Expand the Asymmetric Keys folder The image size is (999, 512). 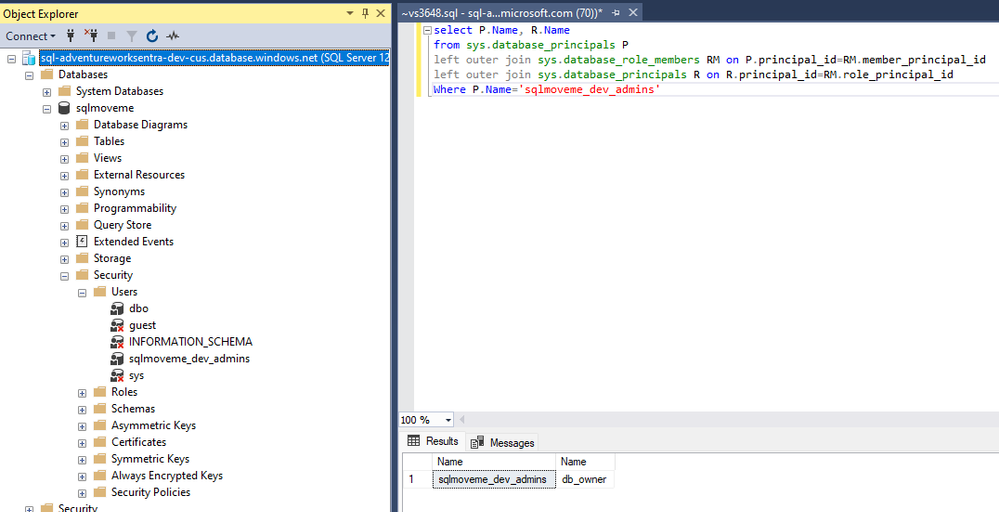(x=82, y=426)
